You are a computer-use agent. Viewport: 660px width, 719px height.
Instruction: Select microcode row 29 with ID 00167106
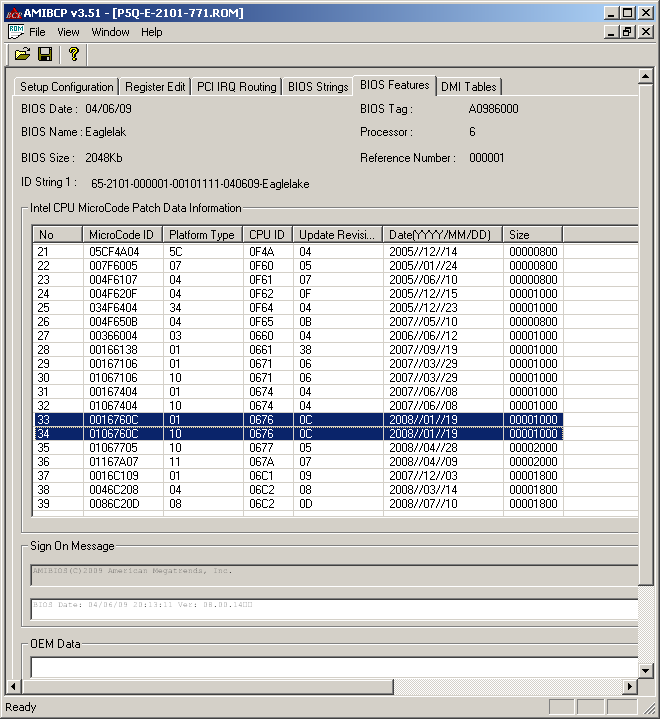pyautogui.click(x=299, y=364)
